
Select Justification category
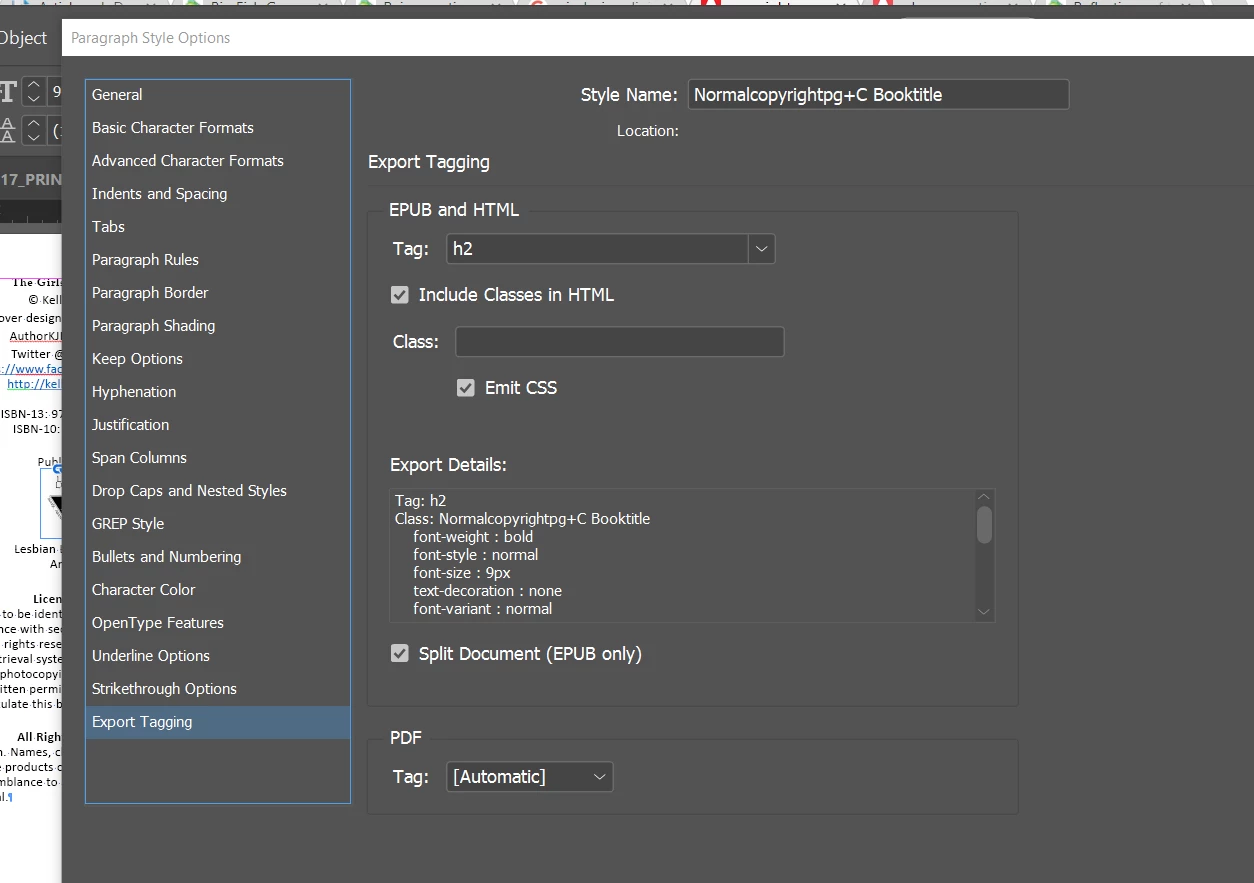tap(218, 425)
